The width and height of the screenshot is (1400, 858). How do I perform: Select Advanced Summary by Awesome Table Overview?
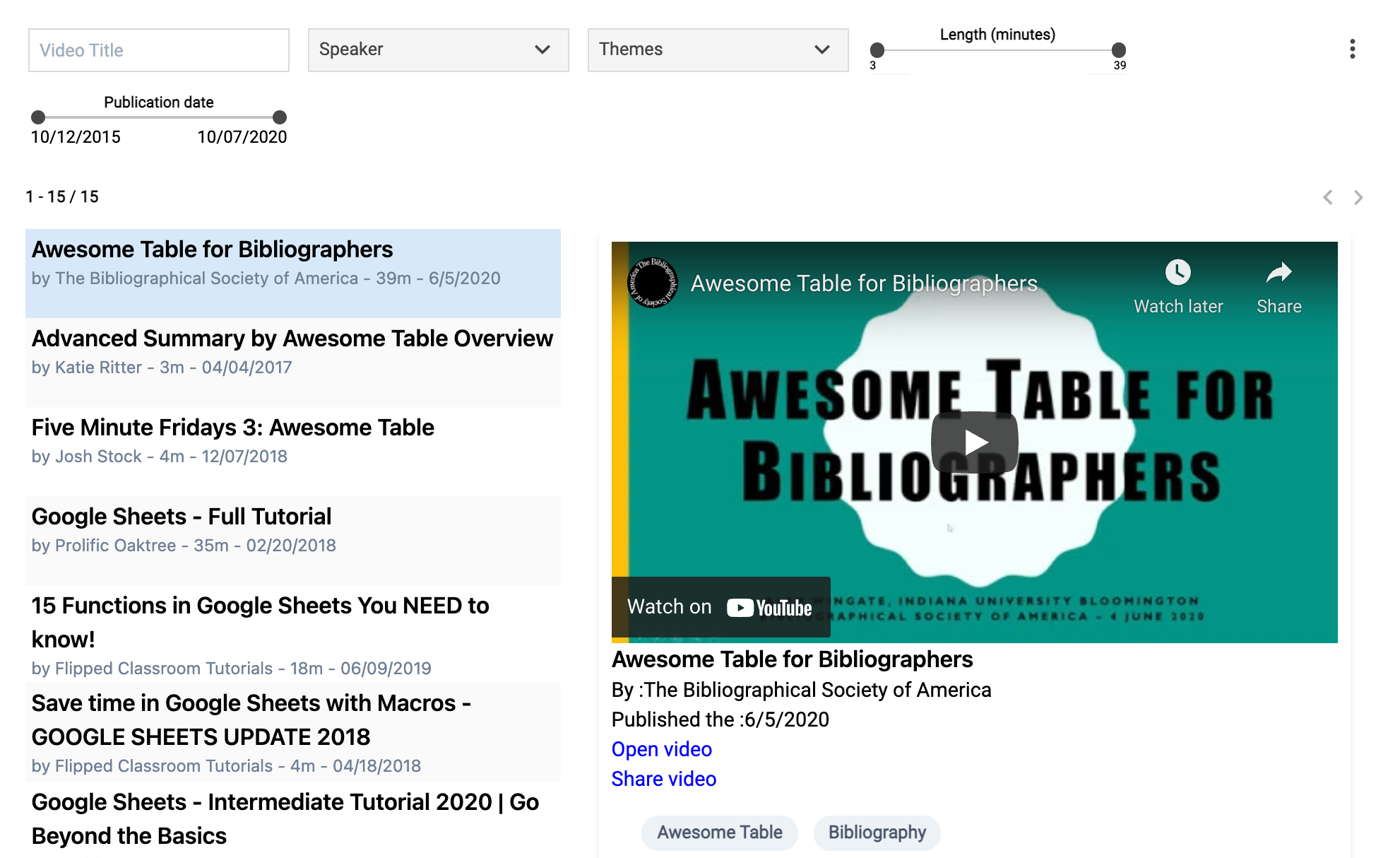tap(293, 363)
